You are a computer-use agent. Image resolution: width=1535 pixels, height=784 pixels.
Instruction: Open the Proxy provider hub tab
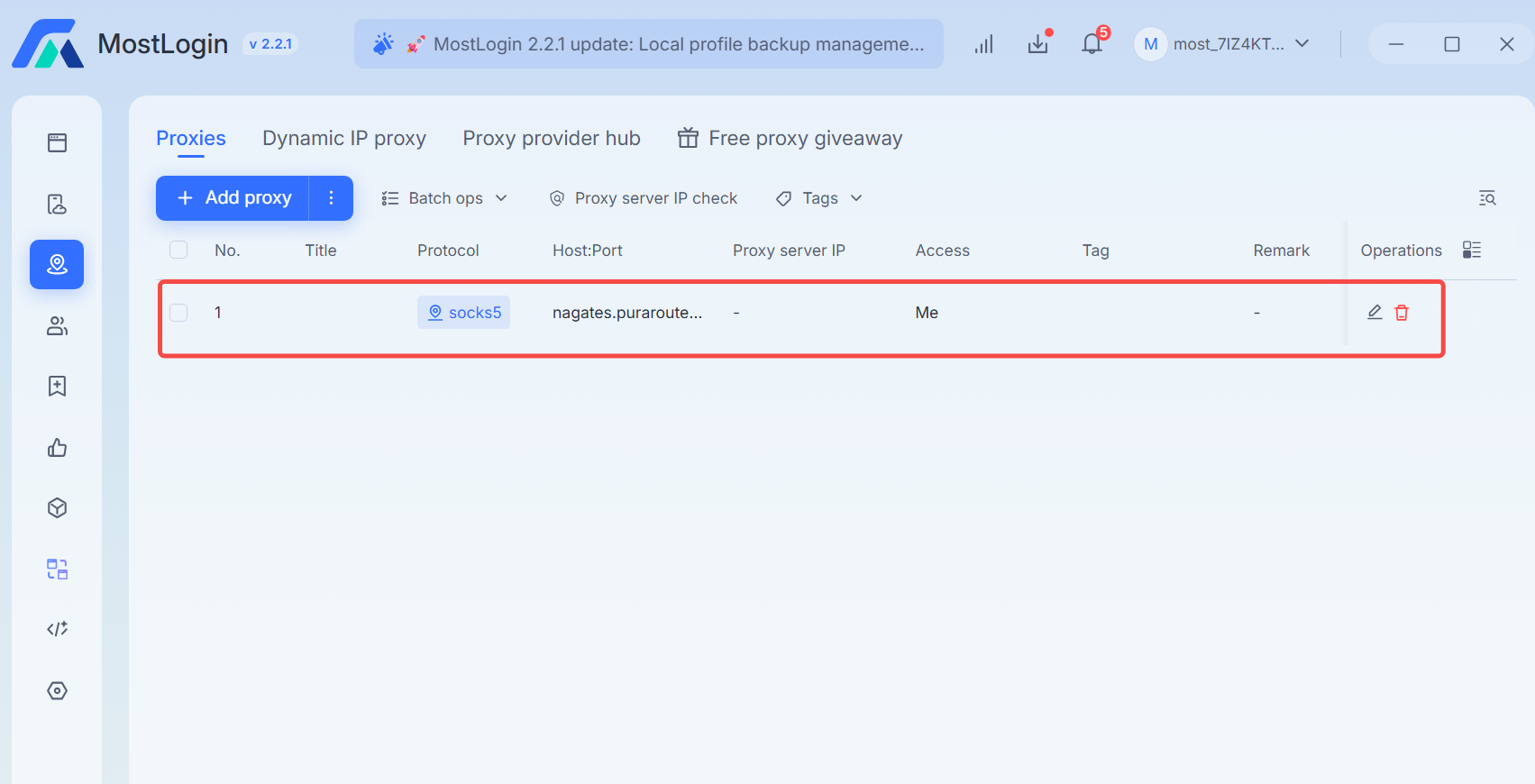coord(552,138)
